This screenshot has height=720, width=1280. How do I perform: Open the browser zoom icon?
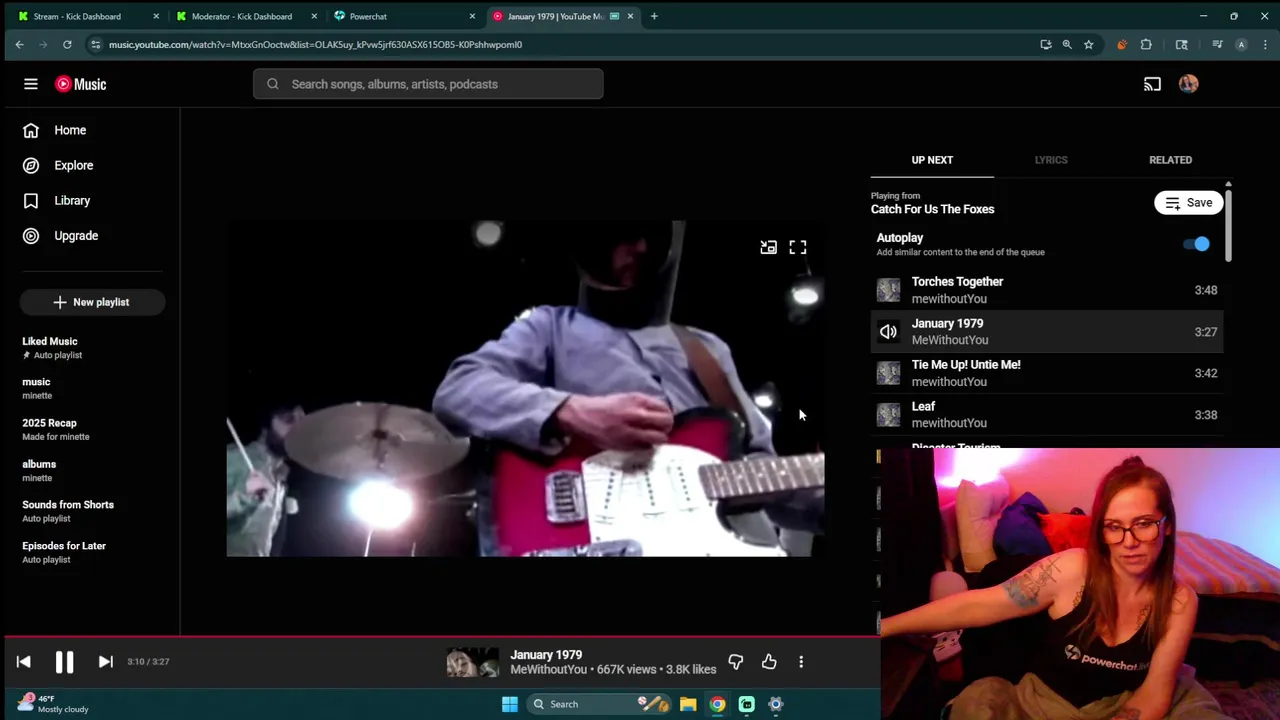[1067, 44]
